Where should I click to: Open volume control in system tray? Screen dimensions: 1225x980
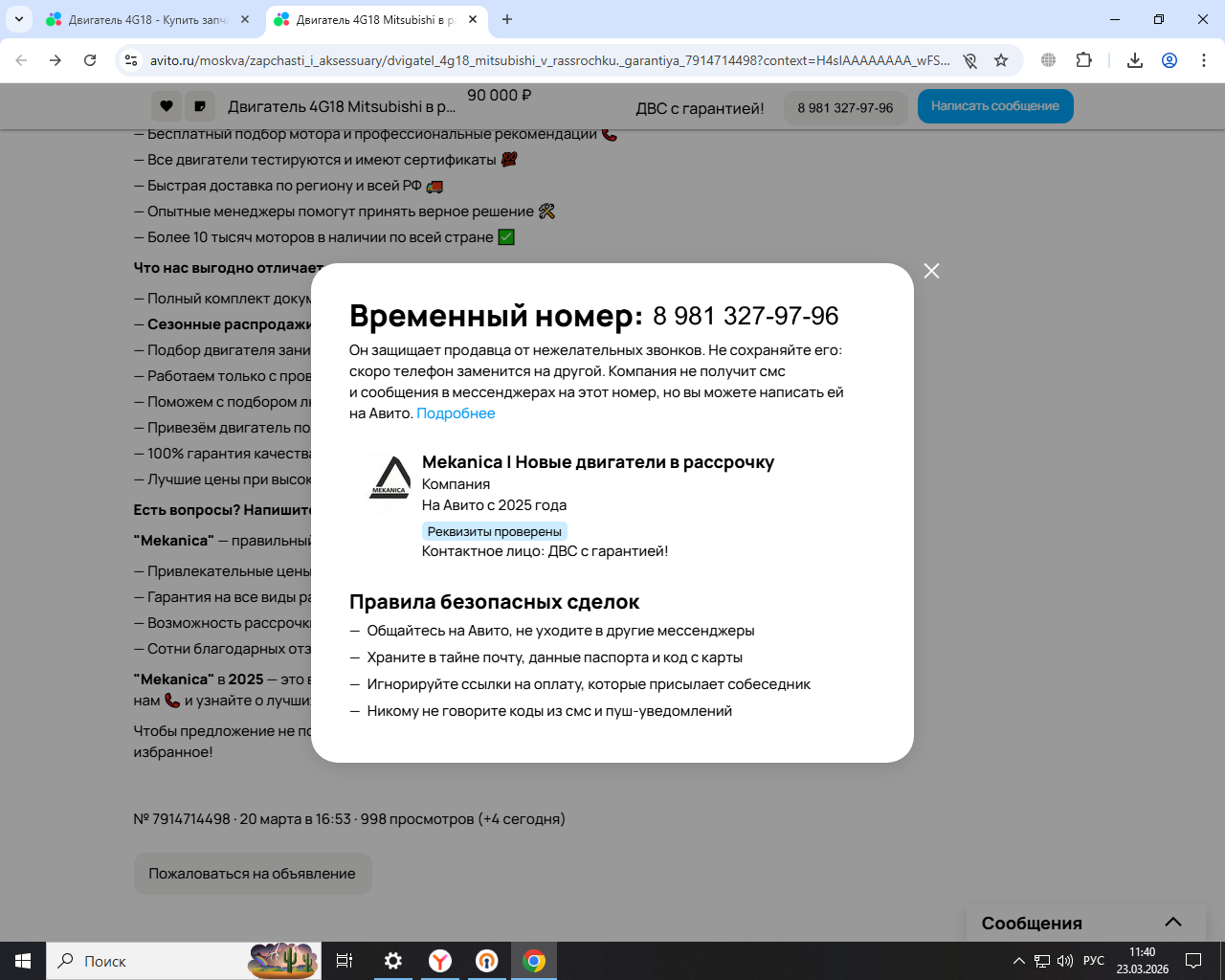1064,961
